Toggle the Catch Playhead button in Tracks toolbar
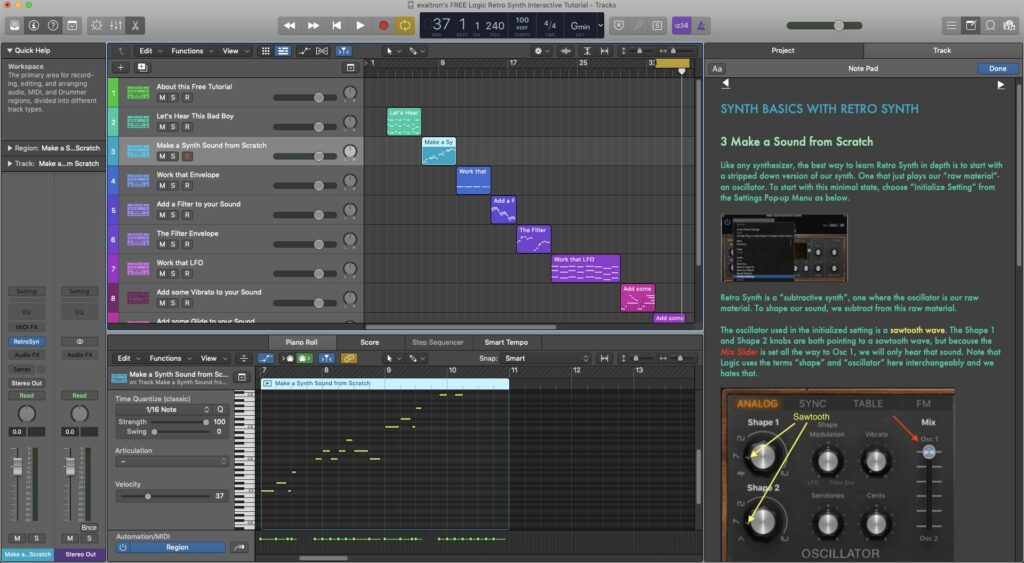 tap(344, 51)
